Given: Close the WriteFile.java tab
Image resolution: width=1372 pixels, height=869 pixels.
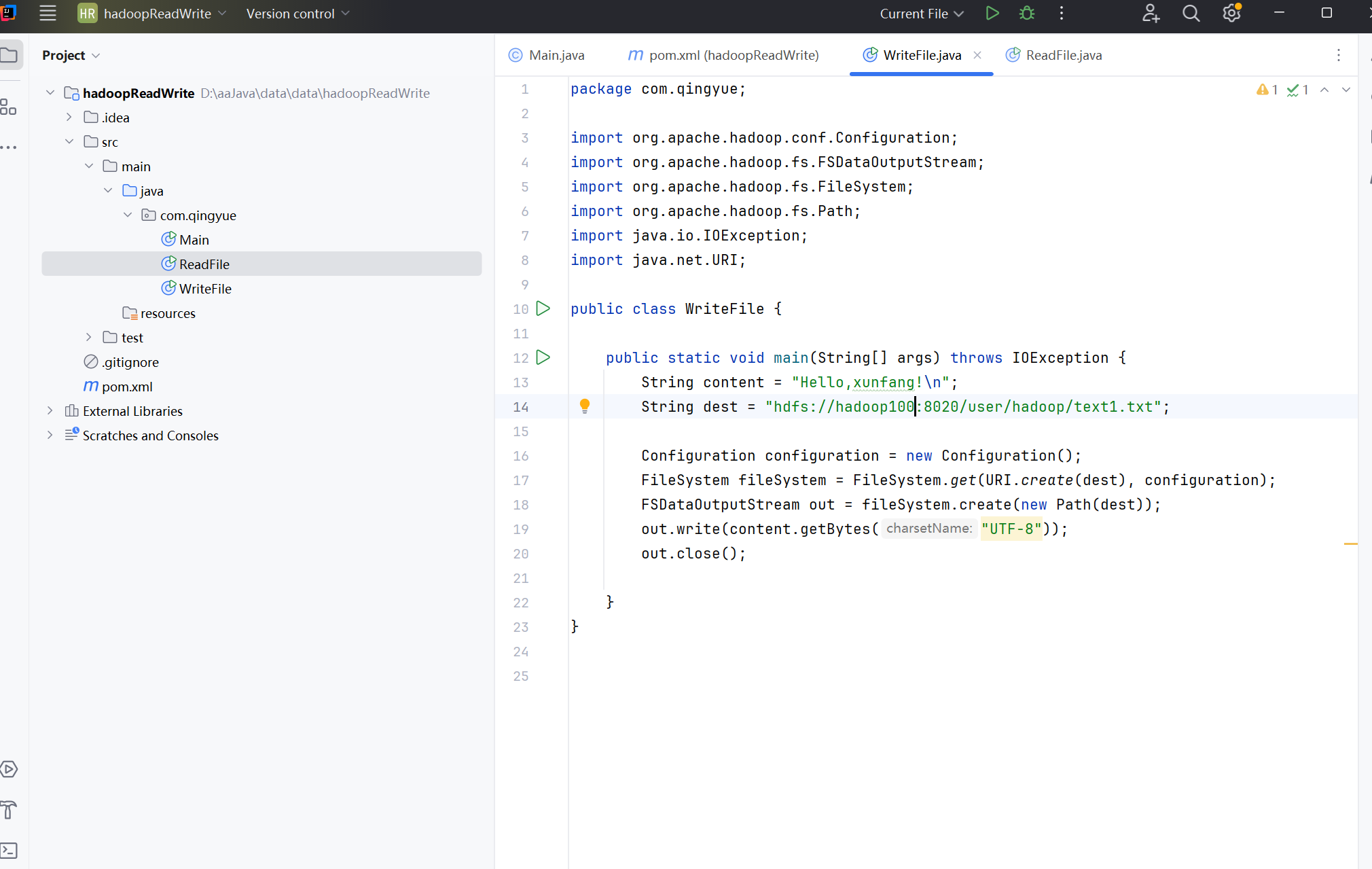Looking at the screenshot, I should coord(977,55).
